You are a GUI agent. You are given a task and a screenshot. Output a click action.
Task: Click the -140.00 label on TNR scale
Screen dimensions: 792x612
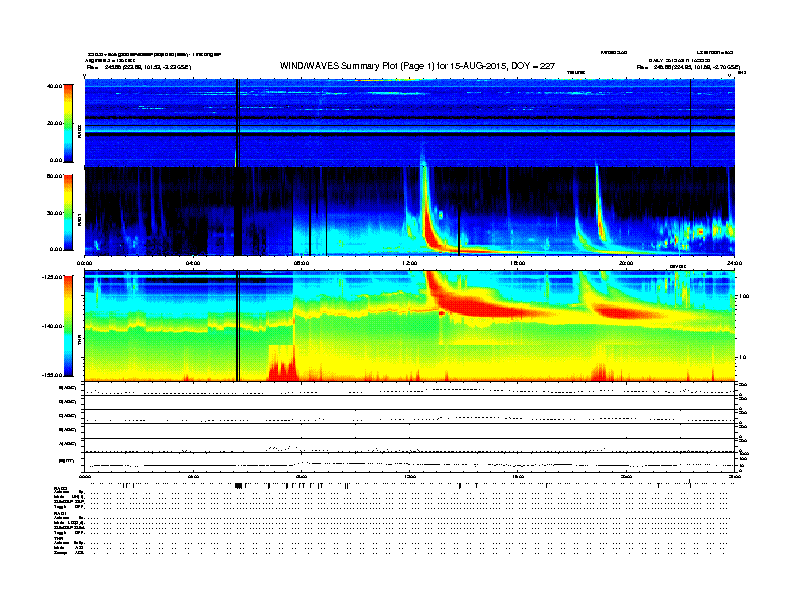pyautogui.click(x=52, y=326)
